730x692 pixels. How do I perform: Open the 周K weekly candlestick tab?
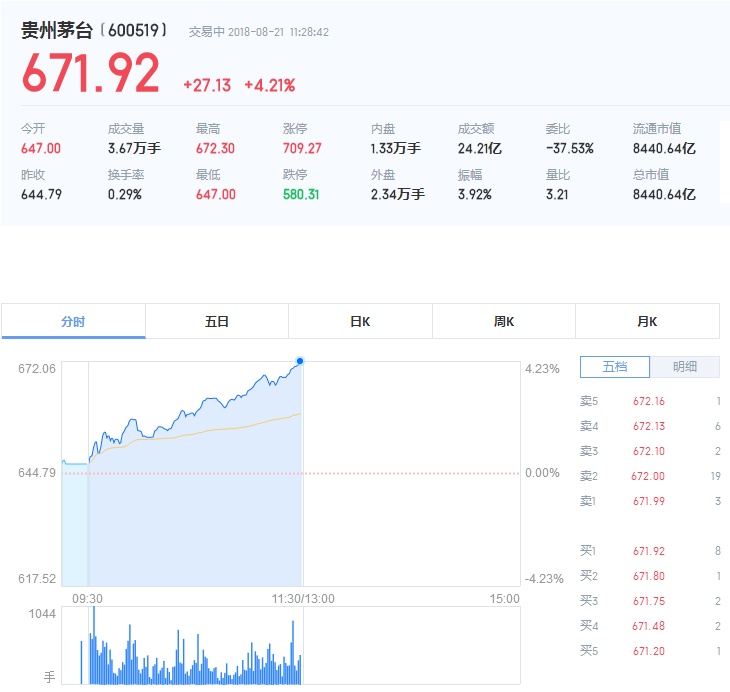[x=504, y=321]
